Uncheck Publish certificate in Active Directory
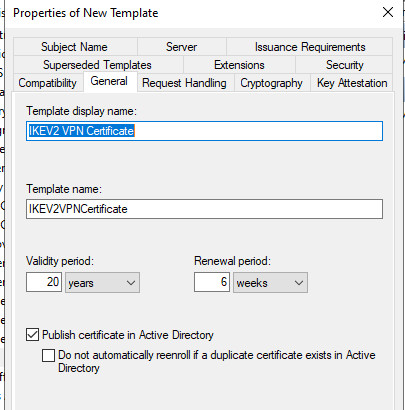 click(32, 334)
